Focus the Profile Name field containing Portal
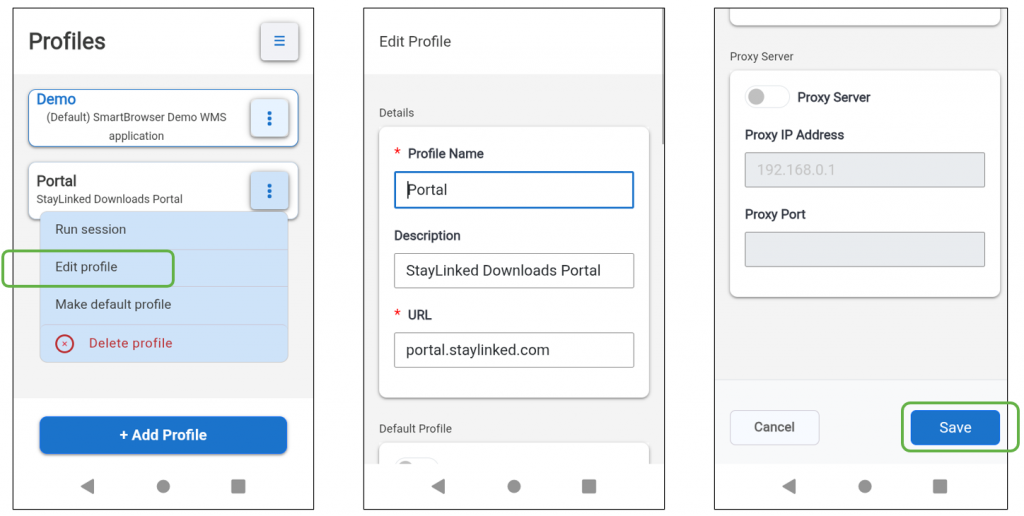The image size is (1024, 516). [x=514, y=190]
